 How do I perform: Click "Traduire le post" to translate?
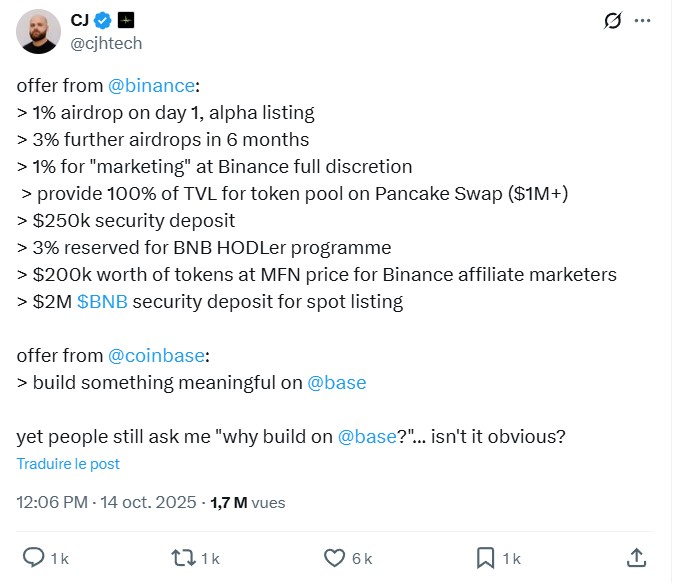[x=68, y=464]
